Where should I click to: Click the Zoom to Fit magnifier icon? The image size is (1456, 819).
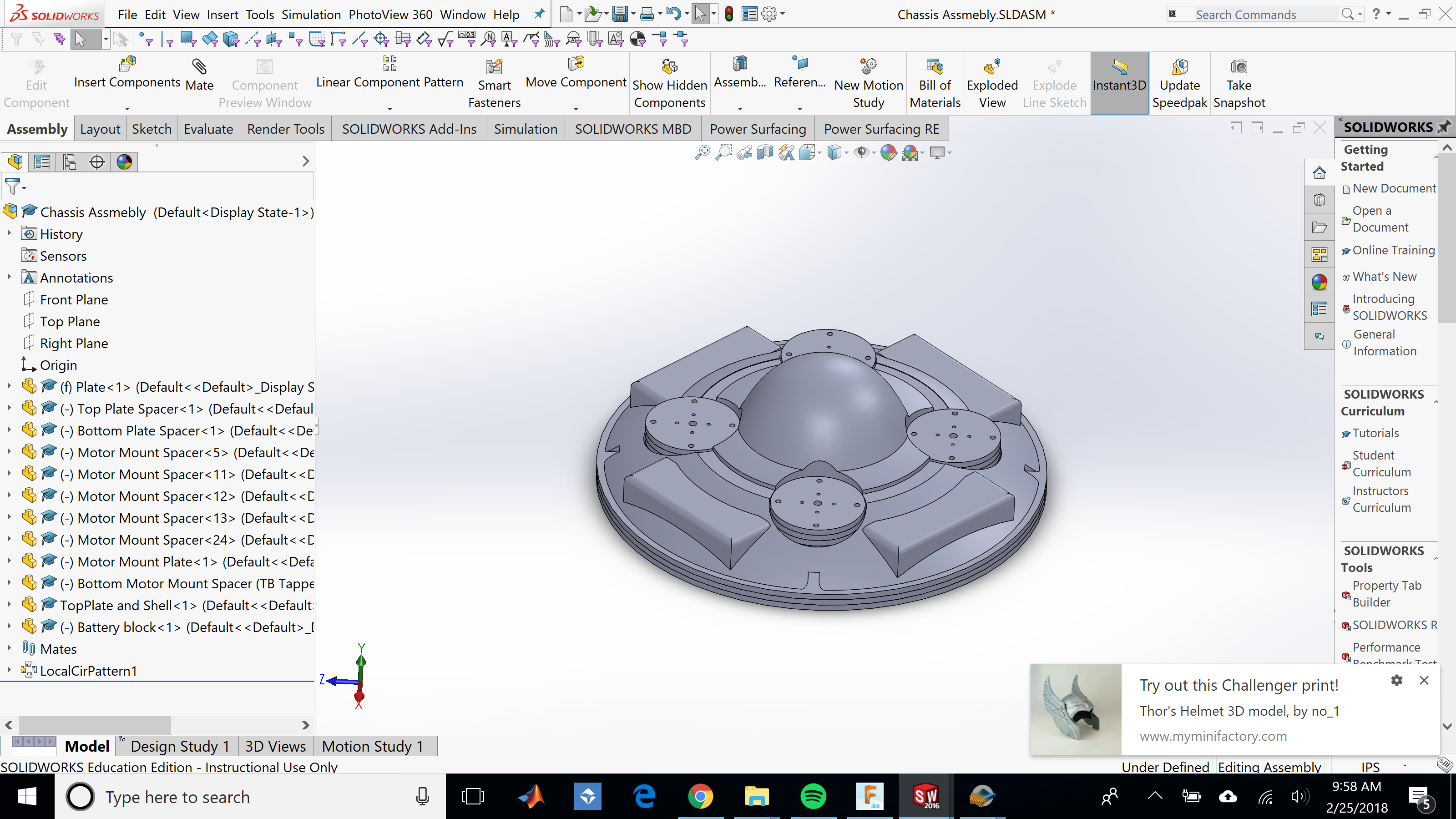click(702, 152)
